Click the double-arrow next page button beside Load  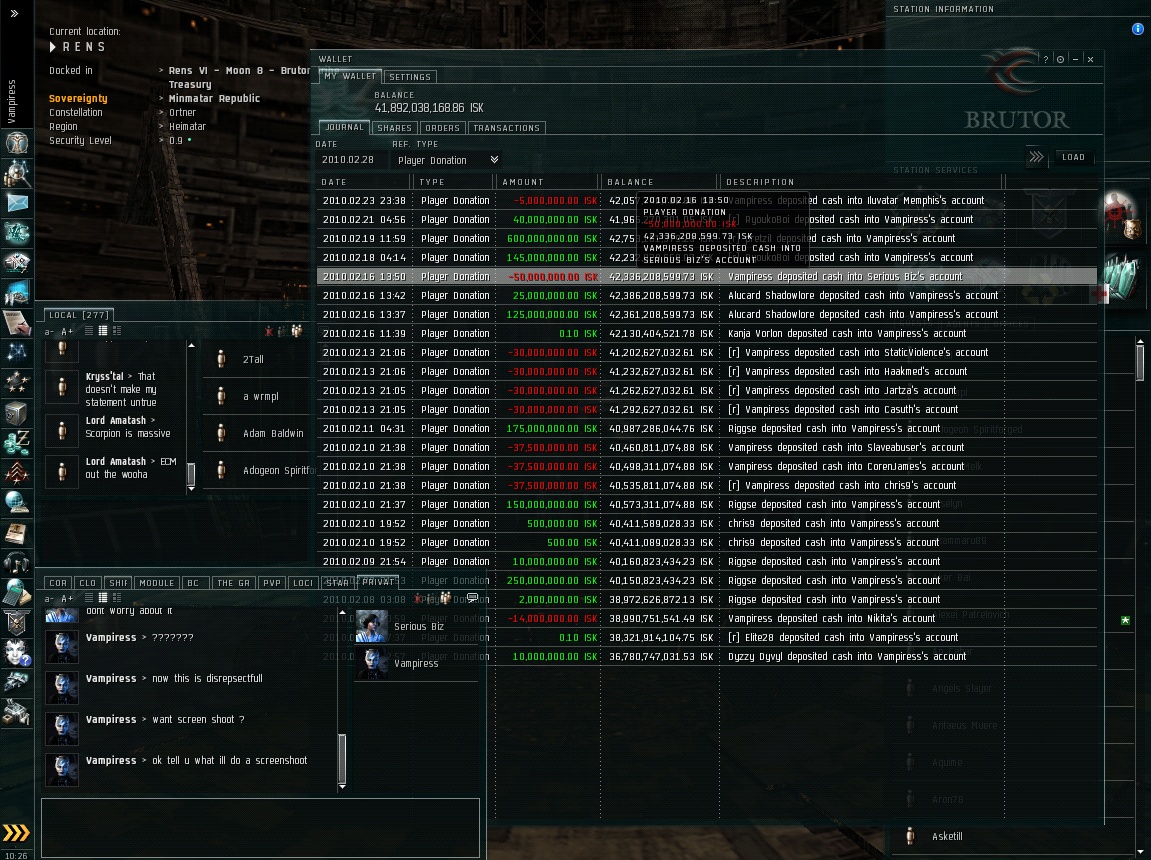click(x=1036, y=156)
